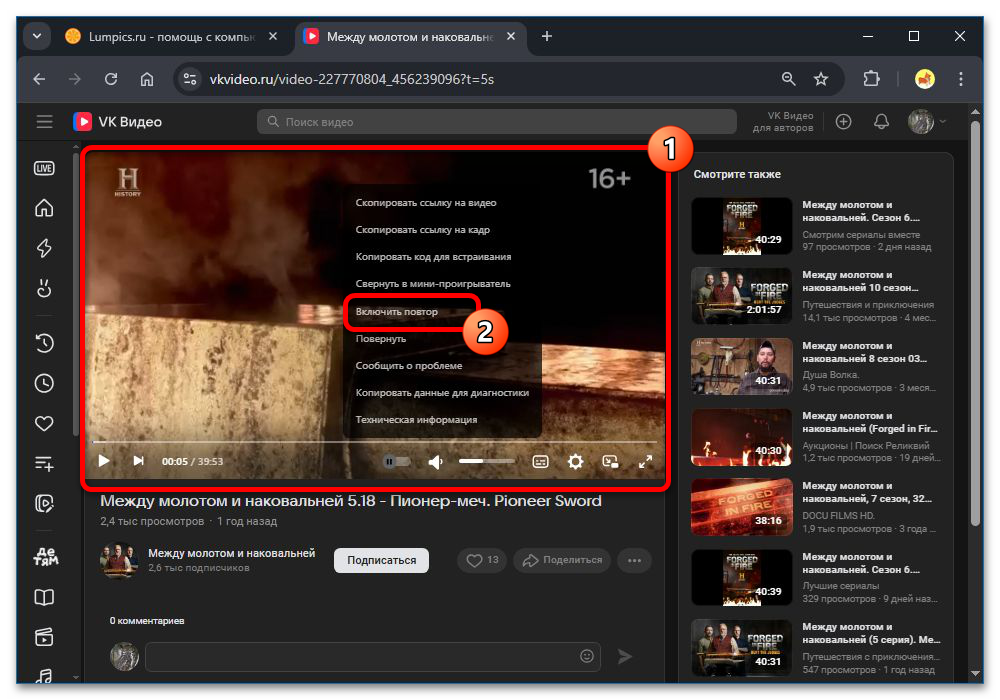Open player settings gear icon
This screenshot has width=1000, height=700.
tap(575, 462)
